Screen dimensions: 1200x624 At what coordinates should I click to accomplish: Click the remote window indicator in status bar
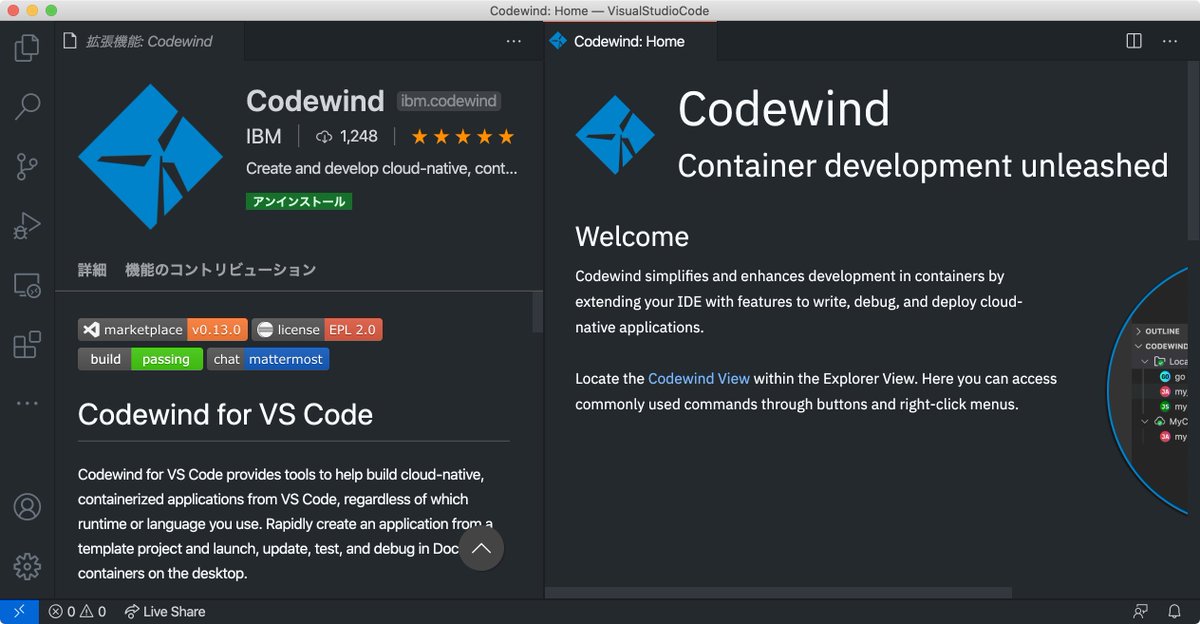(19, 611)
